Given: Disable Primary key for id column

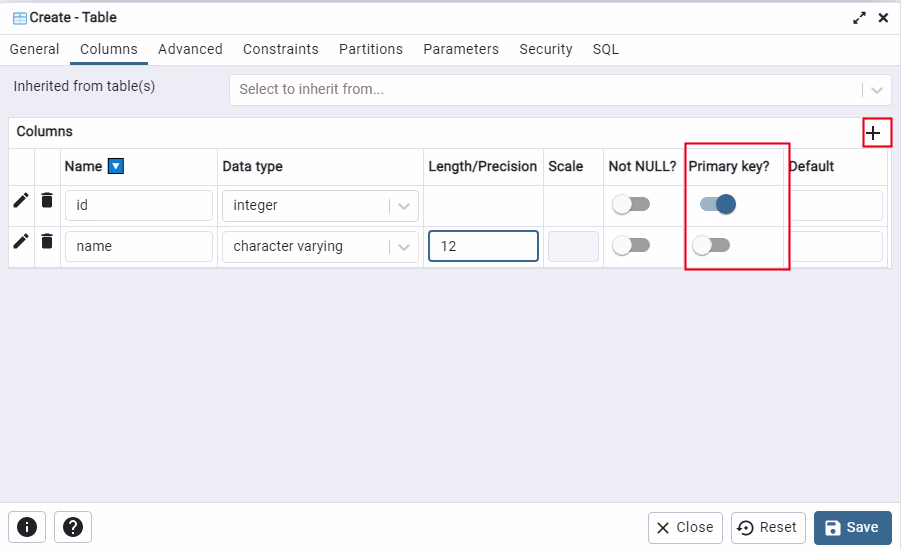Looking at the screenshot, I should (x=718, y=204).
